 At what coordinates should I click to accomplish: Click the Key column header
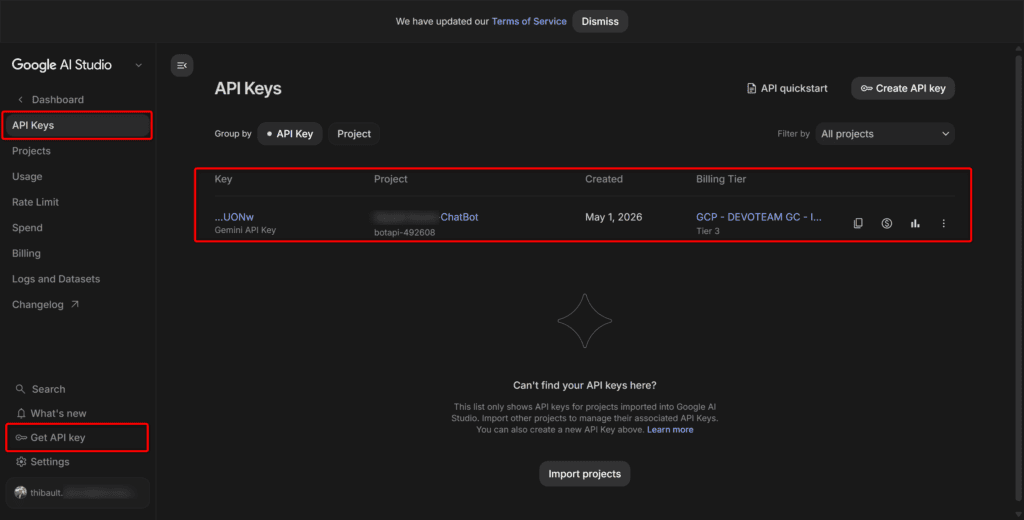coord(223,179)
